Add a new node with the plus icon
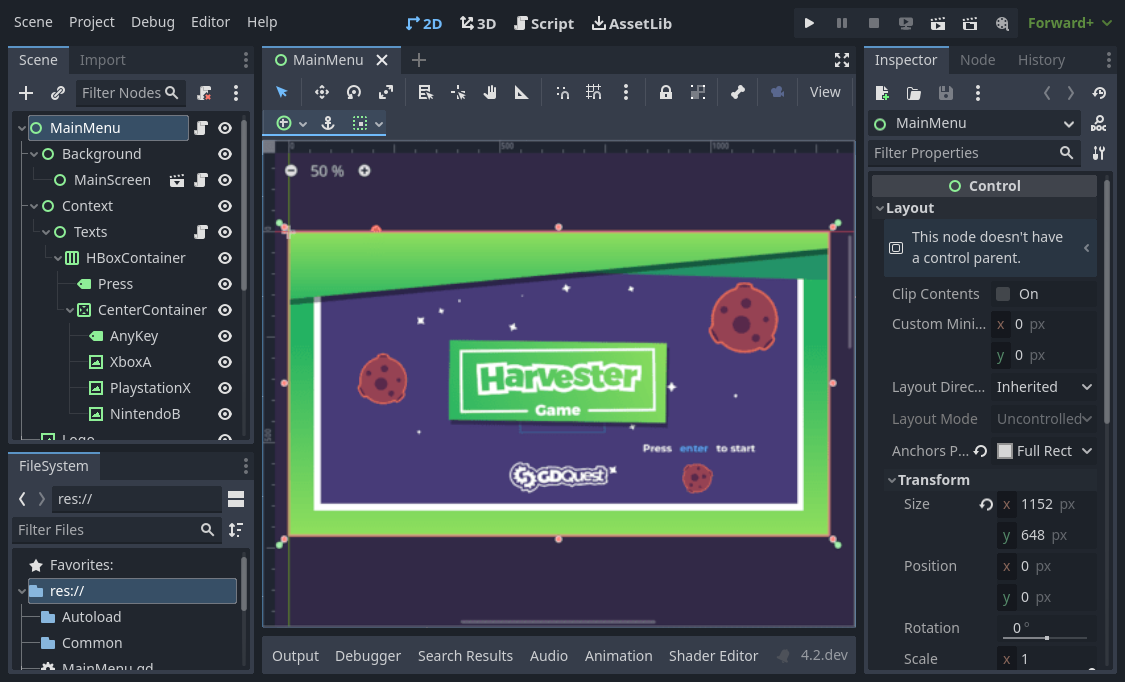 pyautogui.click(x=24, y=92)
